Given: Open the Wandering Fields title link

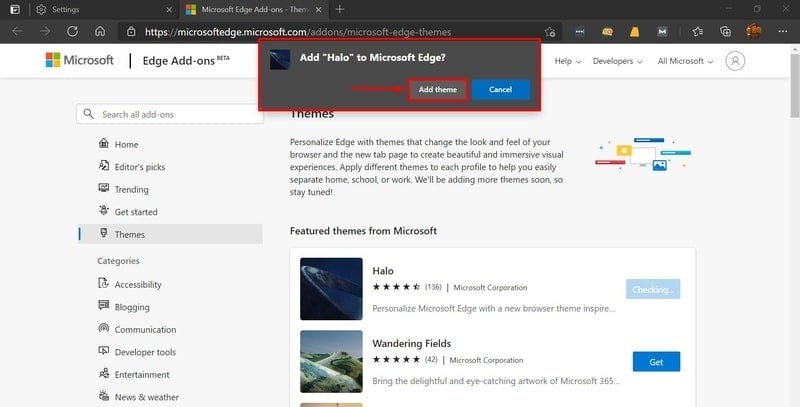Looking at the screenshot, I should (412, 343).
